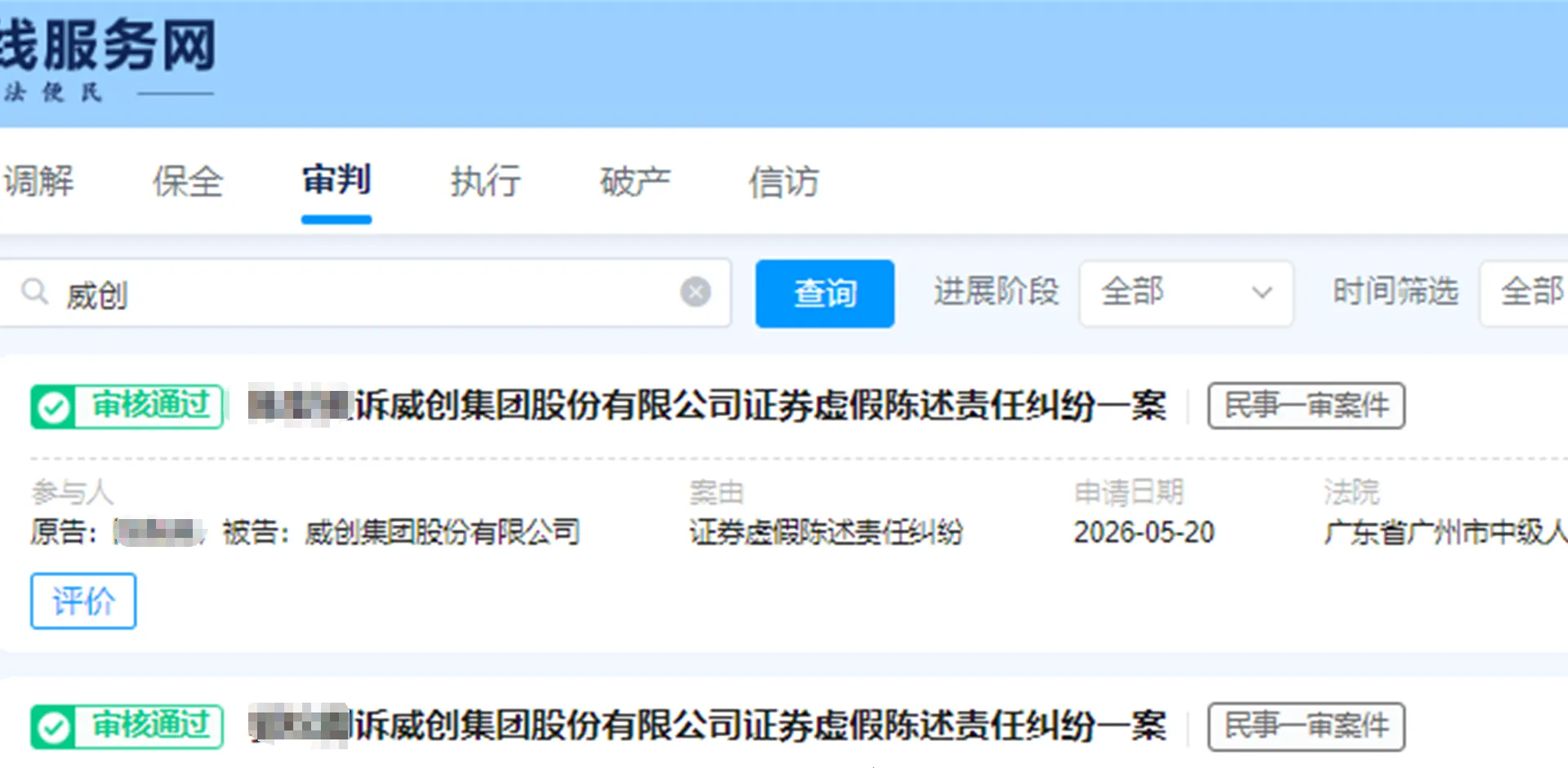Screen dimensions: 1568x768
Task: Click second case's 审核通过 checkmark icon
Action: [x=54, y=726]
